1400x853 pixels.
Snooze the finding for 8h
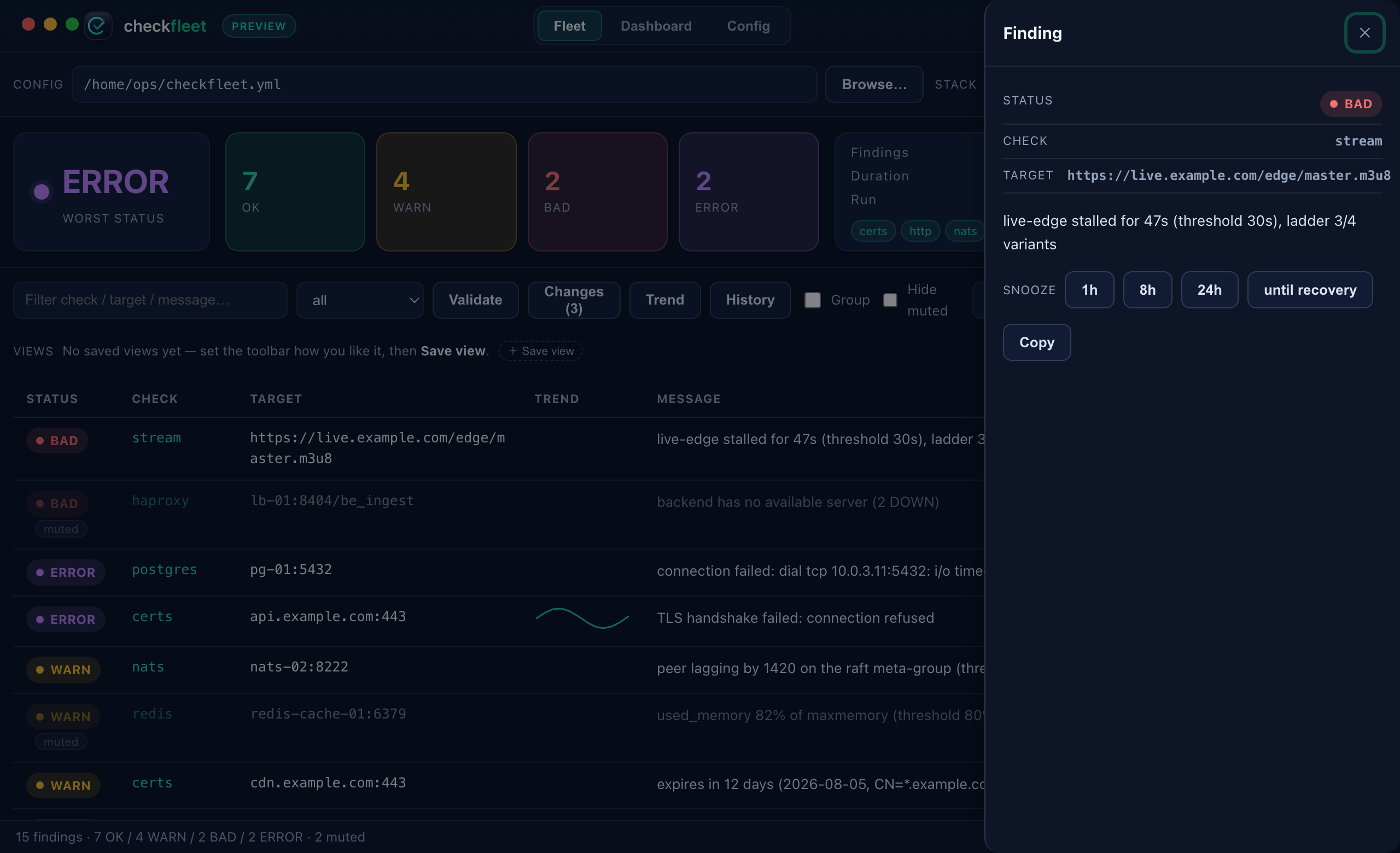pos(1147,290)
